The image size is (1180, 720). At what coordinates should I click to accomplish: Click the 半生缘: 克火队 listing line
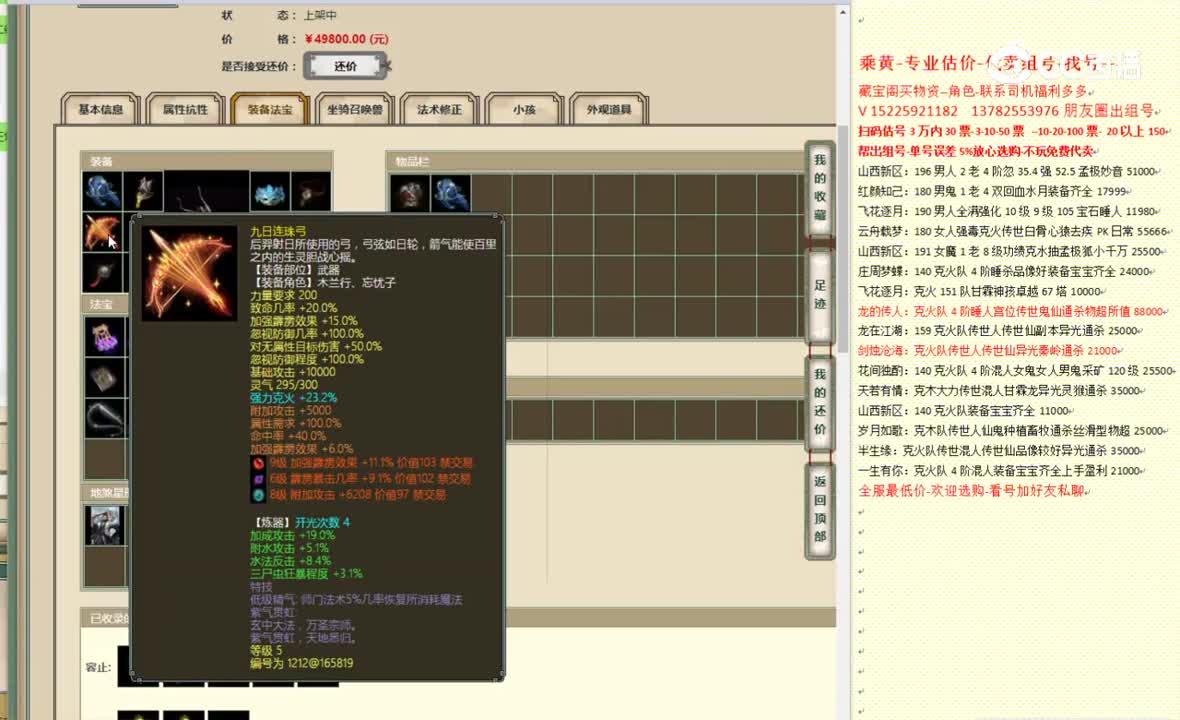click(1000, 450)
